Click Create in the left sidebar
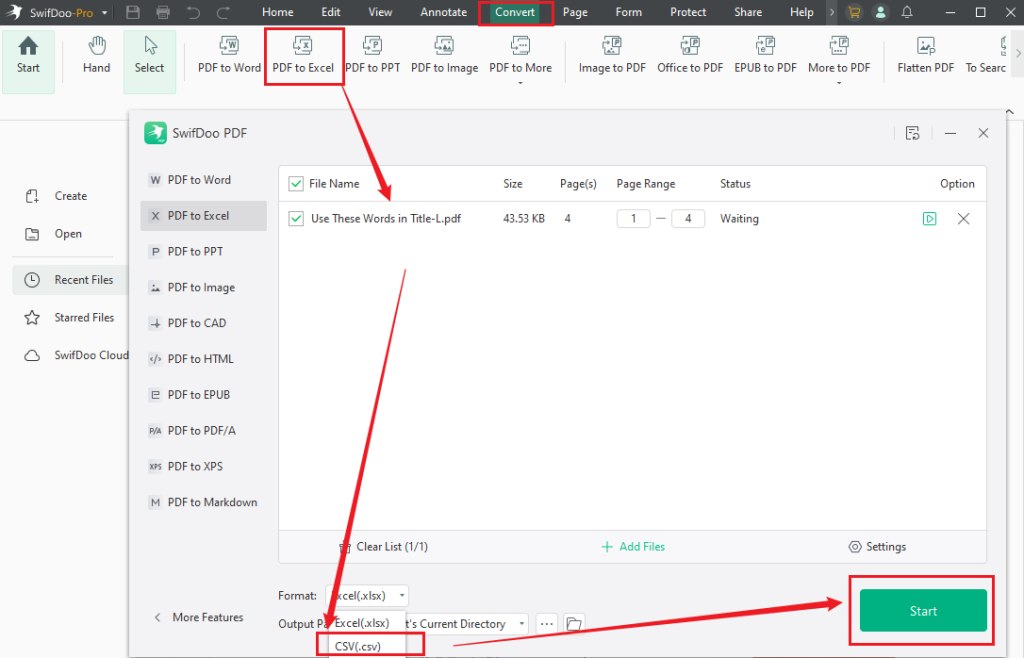1024x658 pixels. click(56, 196)
